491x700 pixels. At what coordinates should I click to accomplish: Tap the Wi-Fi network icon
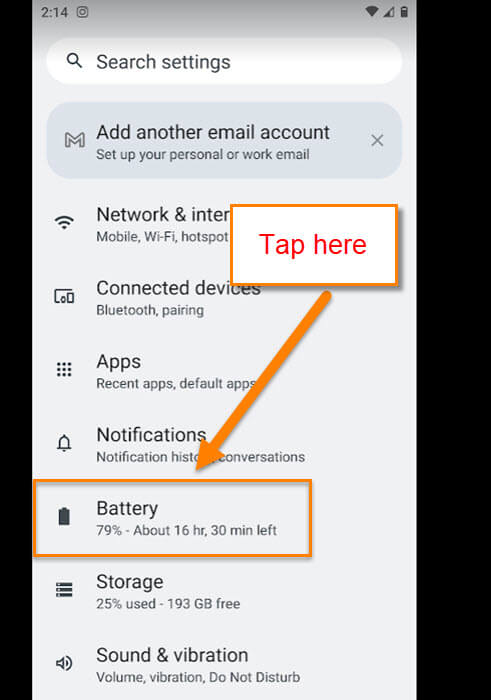coord(64,222)
